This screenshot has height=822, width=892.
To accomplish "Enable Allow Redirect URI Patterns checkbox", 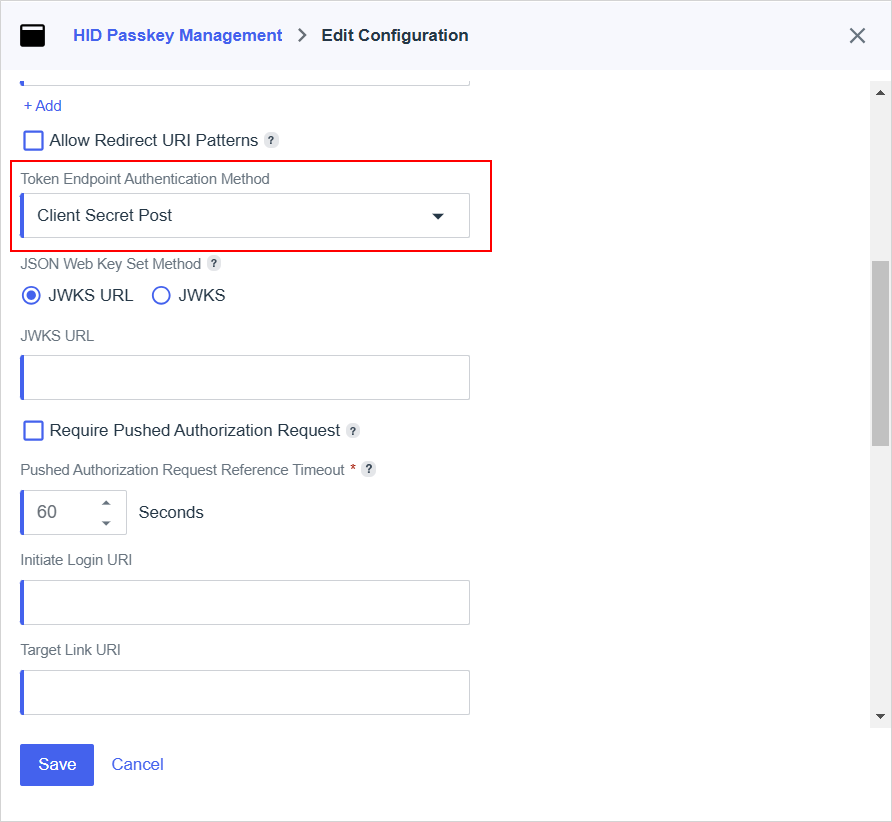I will click(x=34, y=141).
